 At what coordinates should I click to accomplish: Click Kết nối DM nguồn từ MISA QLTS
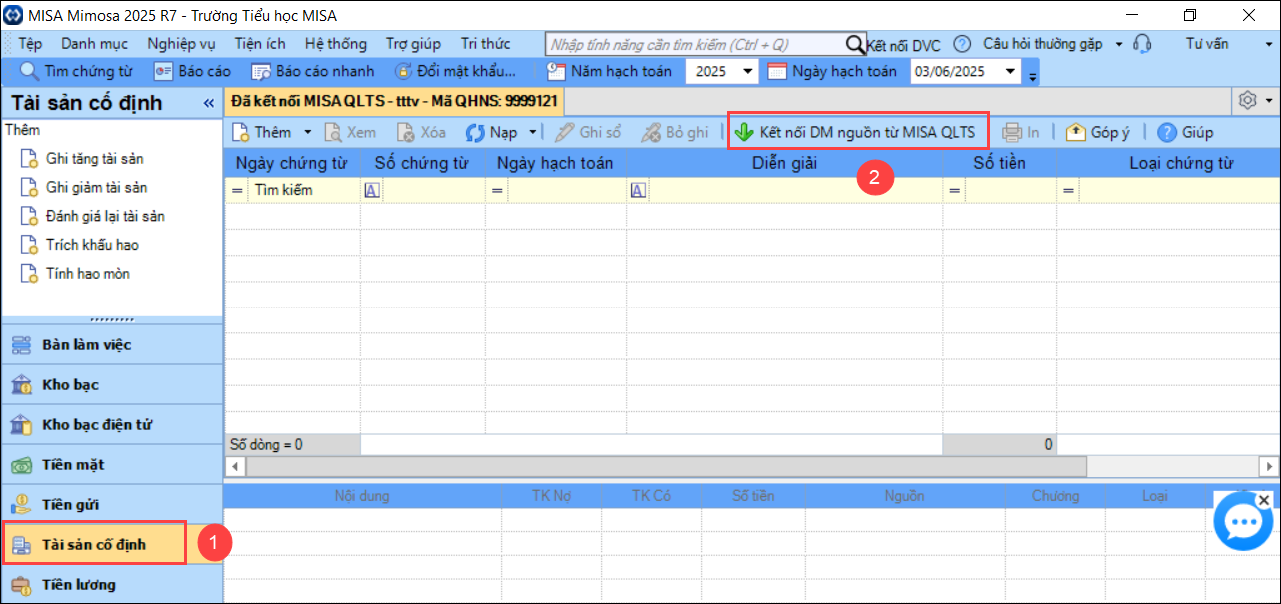(858, 132)
